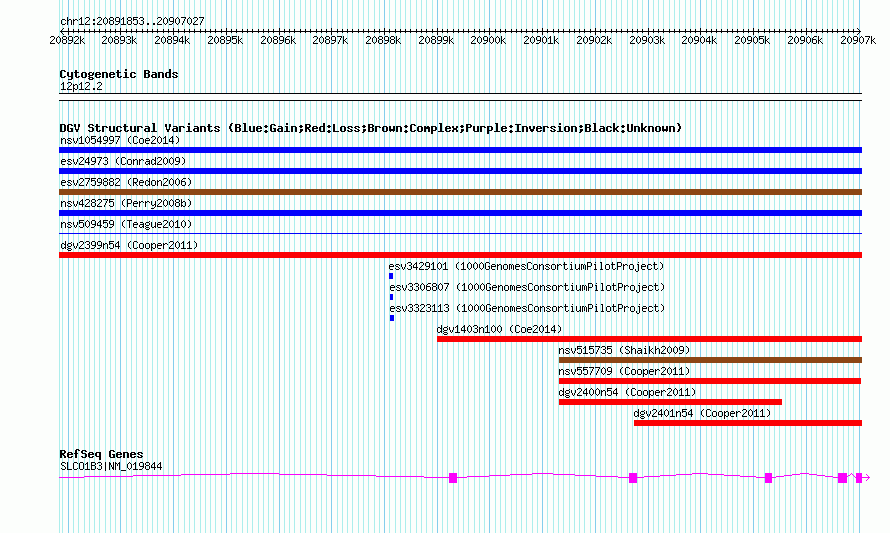890x533 pixels.
Task: Select the first SLCO1B3 exon box near 20899k
Action: [x=453, y=478]
